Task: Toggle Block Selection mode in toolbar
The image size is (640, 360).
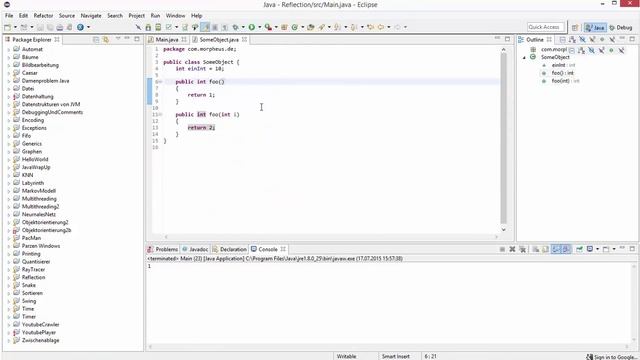Action: pos(215,27)
